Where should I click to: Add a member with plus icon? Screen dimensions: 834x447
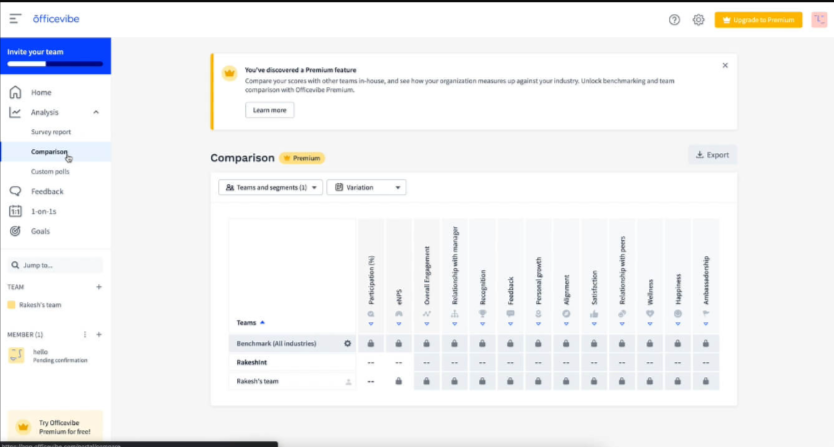click(98, 335)
